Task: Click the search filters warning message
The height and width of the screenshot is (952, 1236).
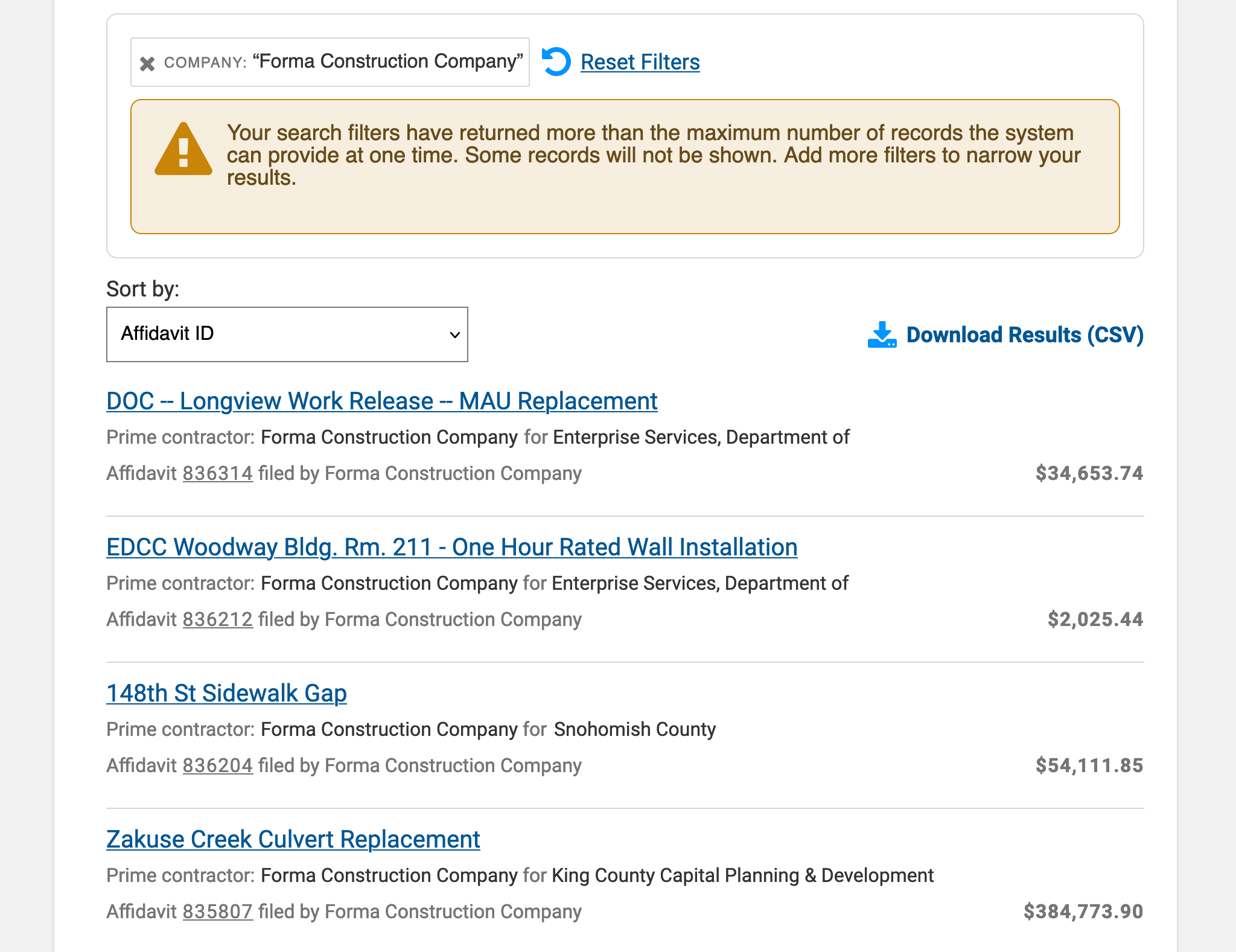Action: (654, 155)
